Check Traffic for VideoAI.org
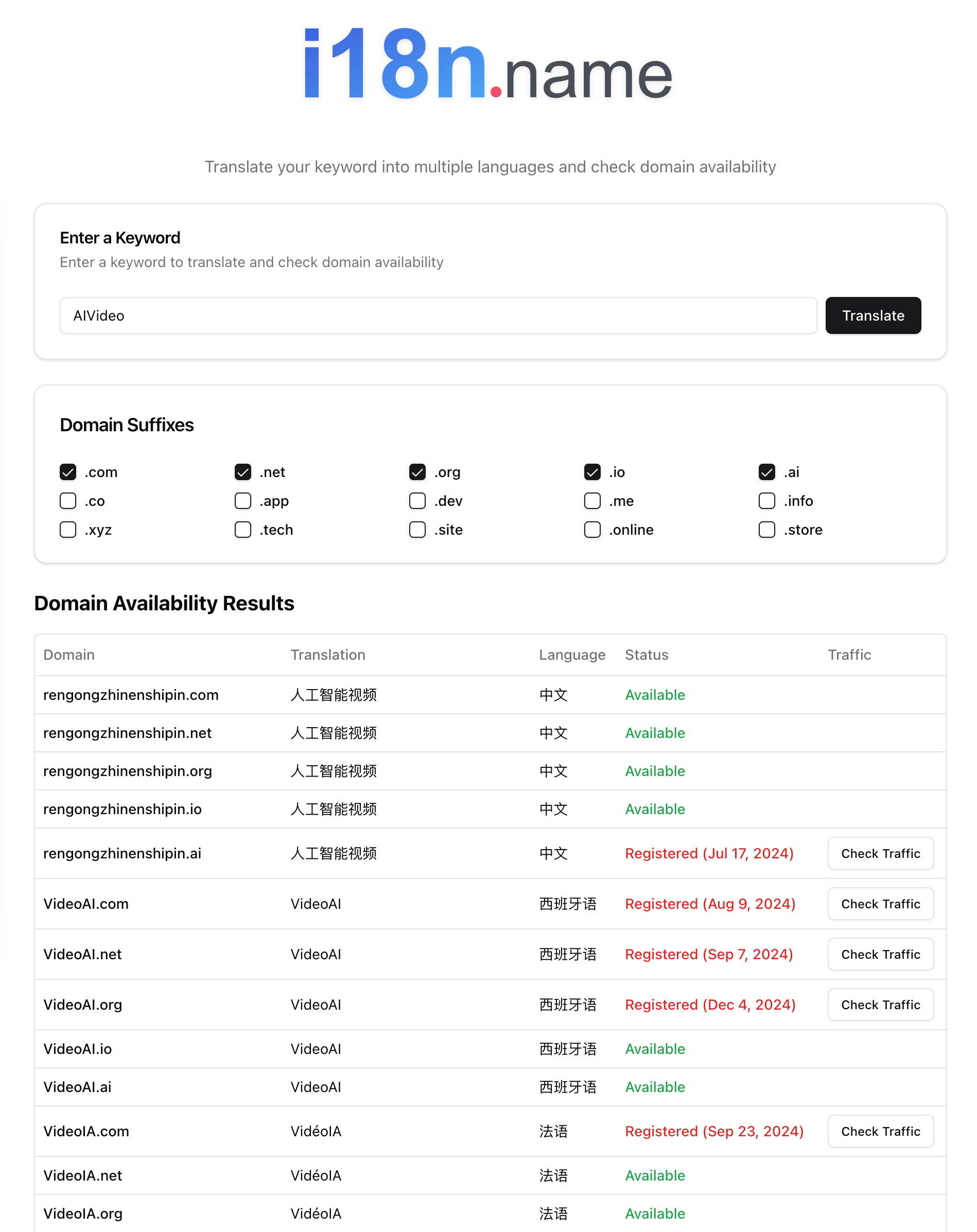977x1232 pixels. click(x=880, y=1005)
